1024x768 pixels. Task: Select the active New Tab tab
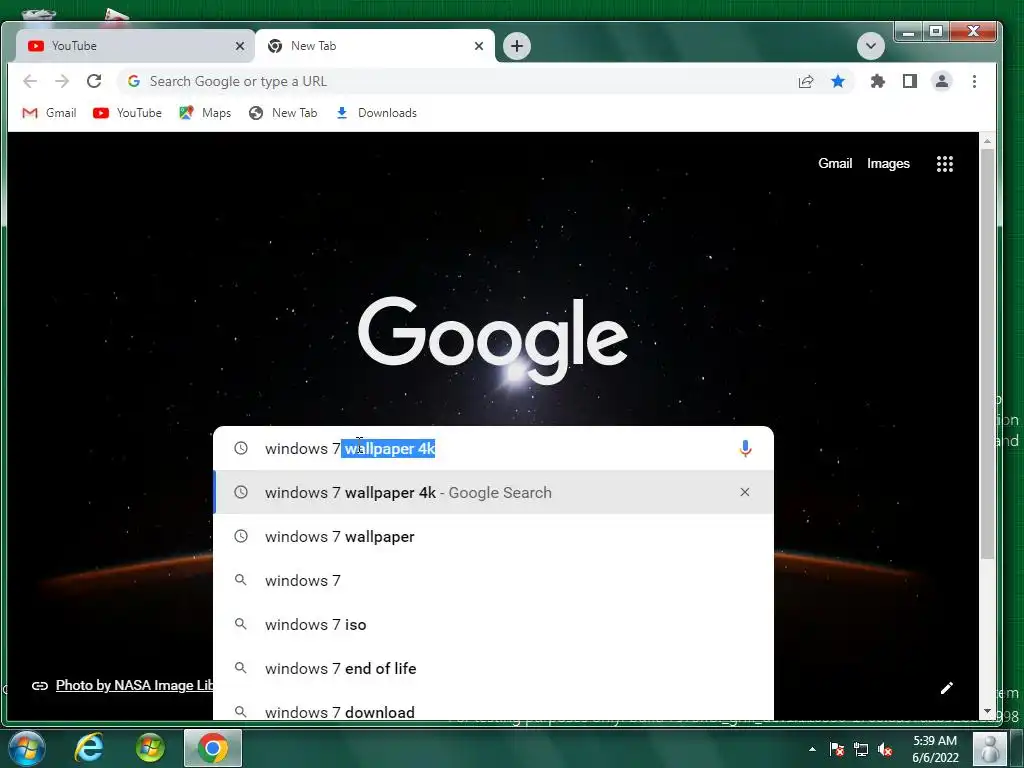tap(376, 46)
